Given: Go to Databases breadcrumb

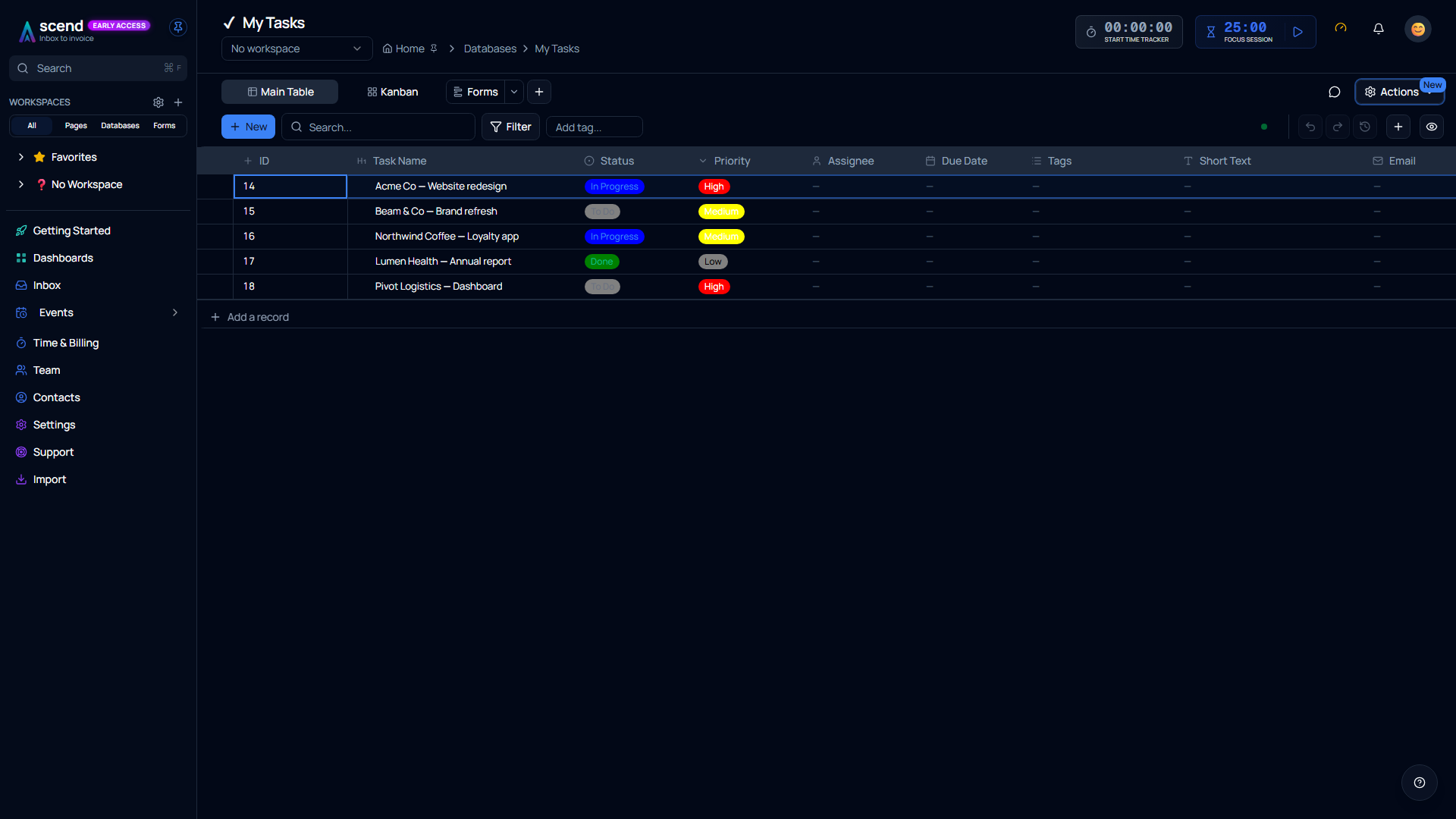Looking at the screenshot, I should [x=490, y=49].
